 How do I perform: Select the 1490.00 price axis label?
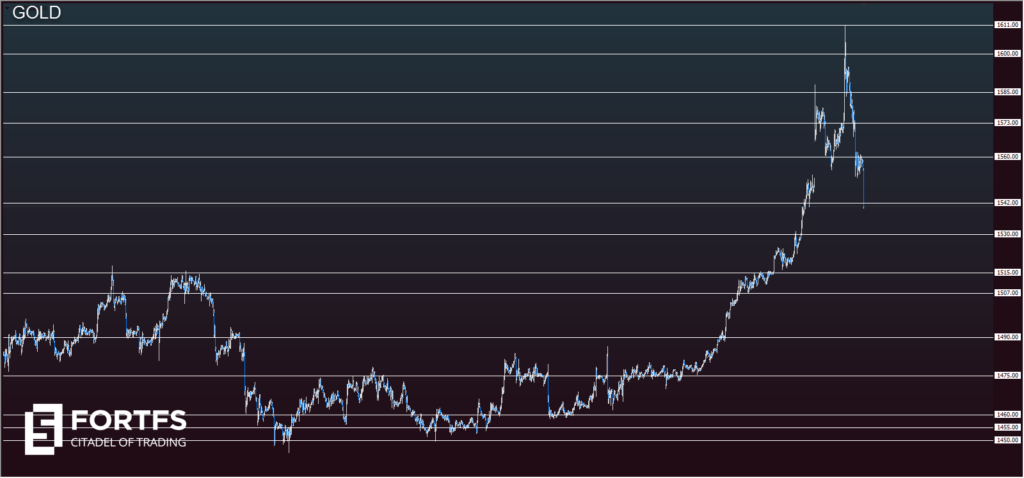click(x=1006, y=338)
